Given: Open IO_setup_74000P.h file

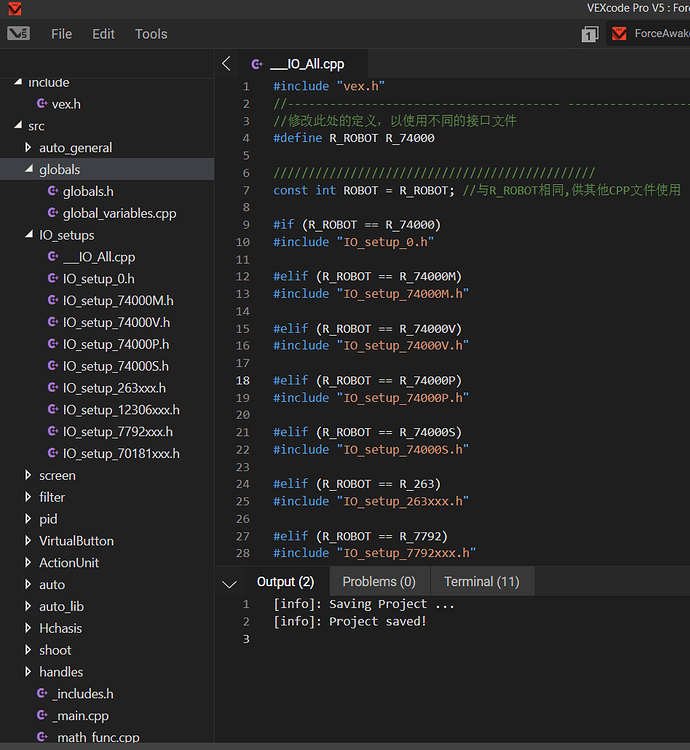Looking at the screenshot, I should (116, 344).
